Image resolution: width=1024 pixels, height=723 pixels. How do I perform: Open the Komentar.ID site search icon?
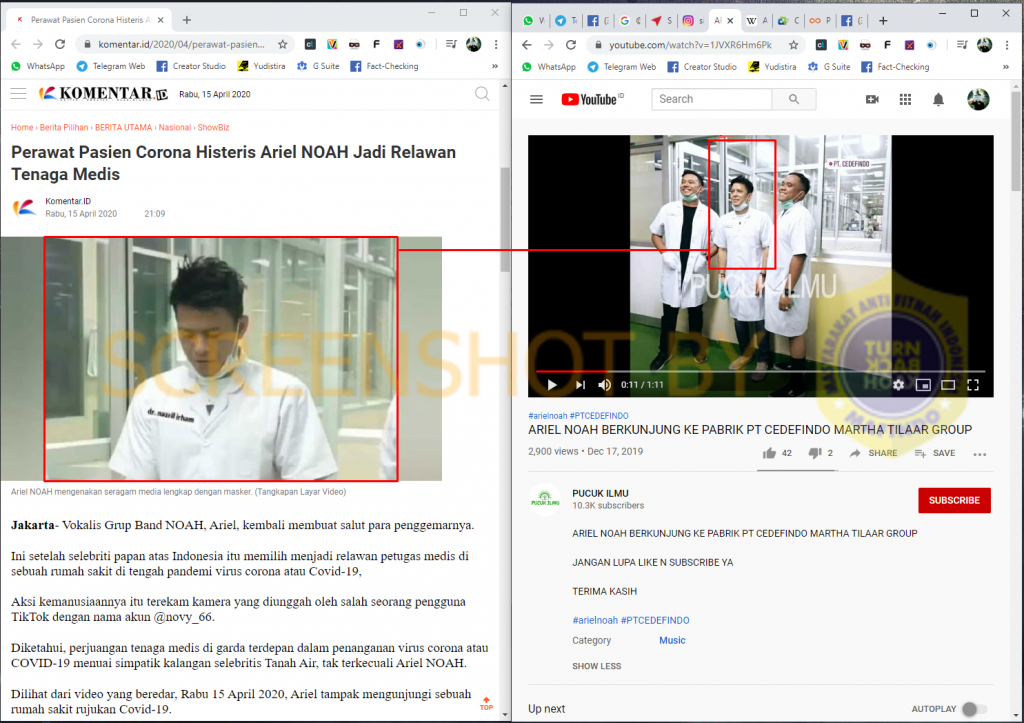[482, 94]
